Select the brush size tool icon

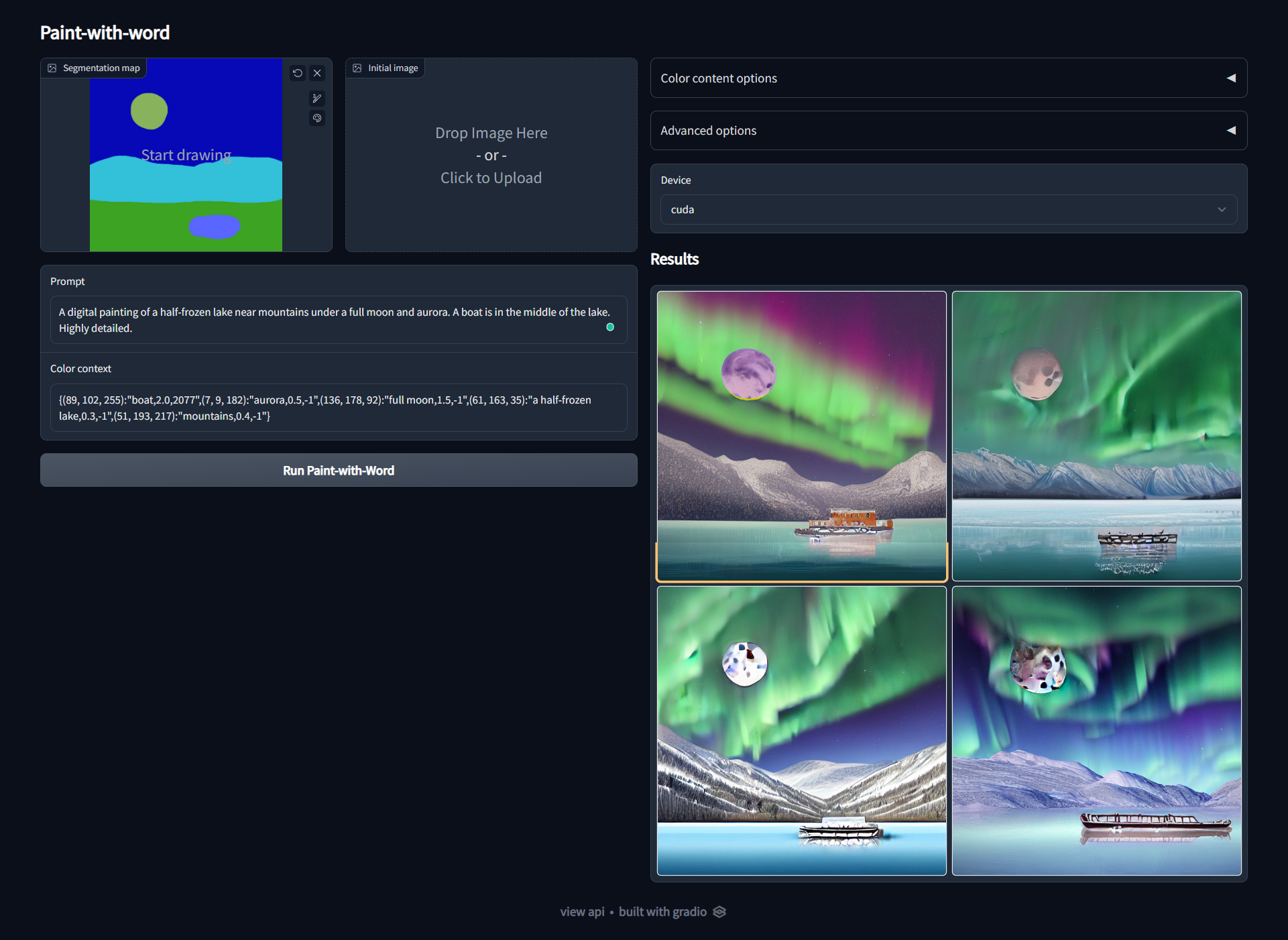(x=317, y=99)
